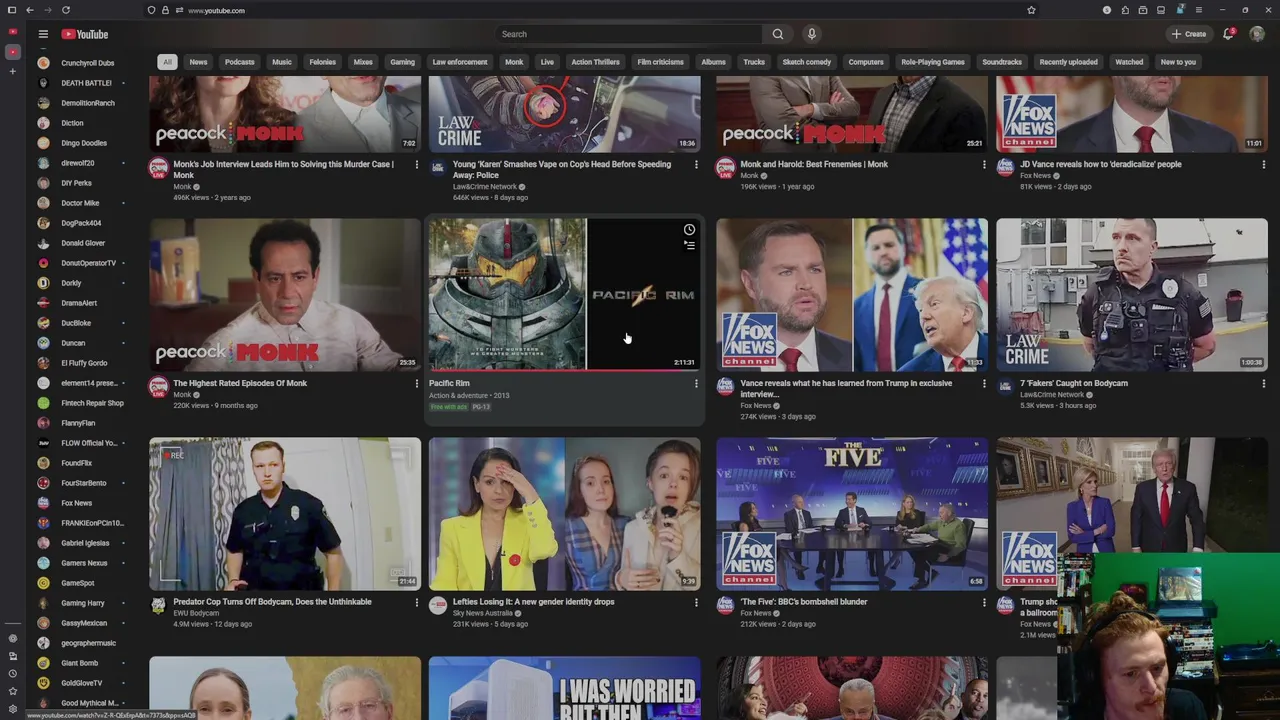Filter feed by New to you chip
Image resolution: width=1280 pixels, height=720 pixels.
[x=1178, y=62]
